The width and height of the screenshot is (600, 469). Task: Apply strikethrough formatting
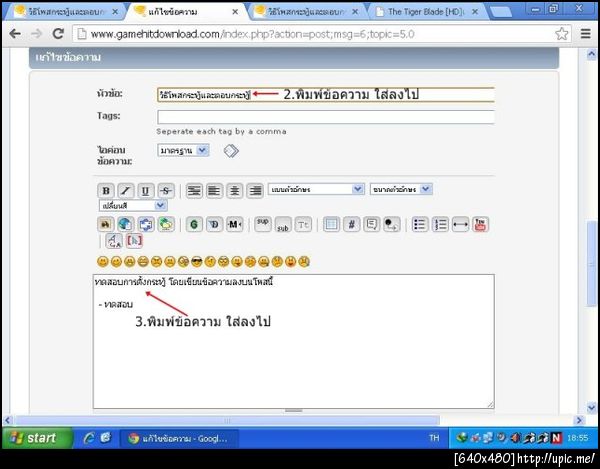pos(165,191)
